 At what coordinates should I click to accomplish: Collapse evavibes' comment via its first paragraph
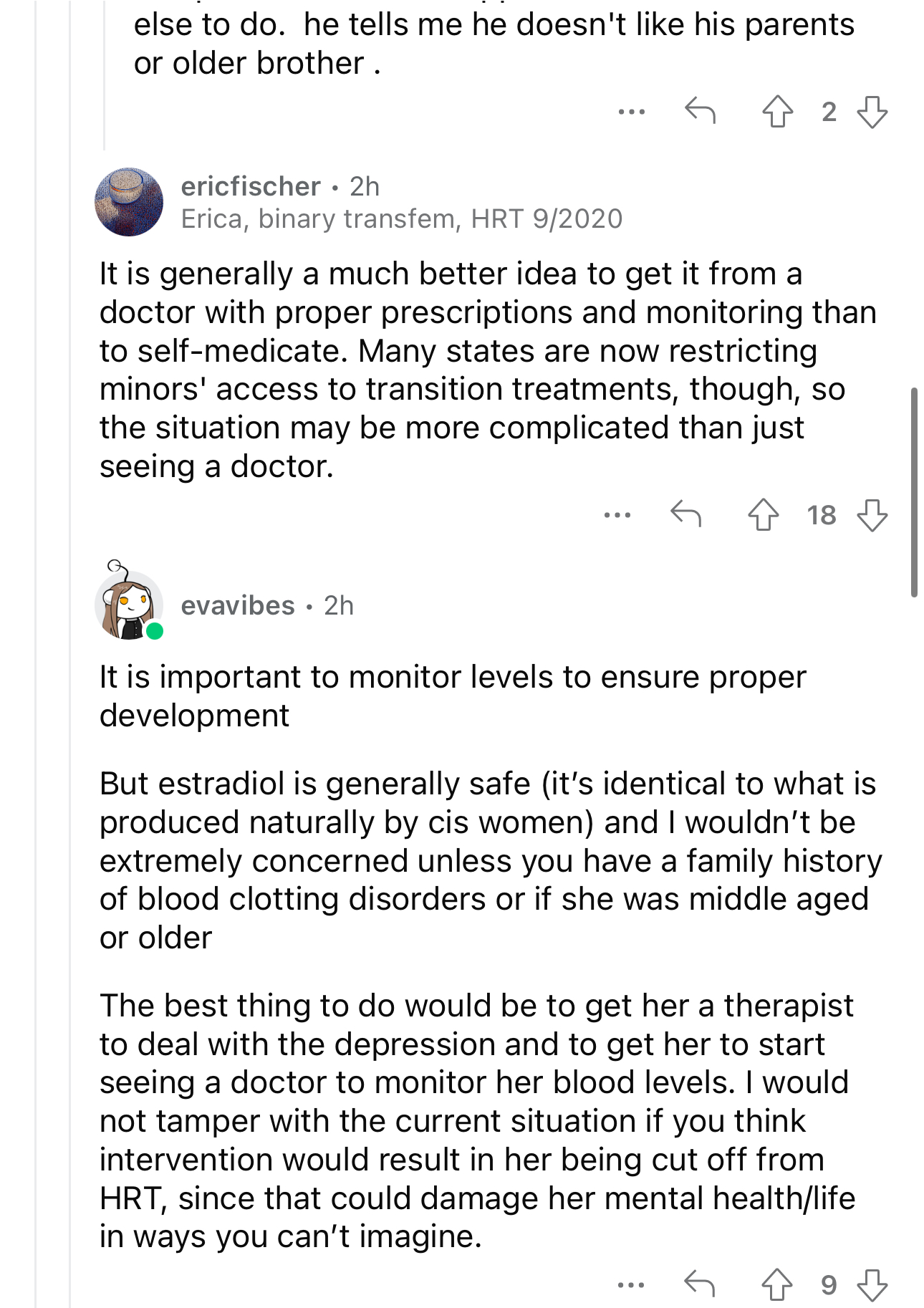(453, 696)
